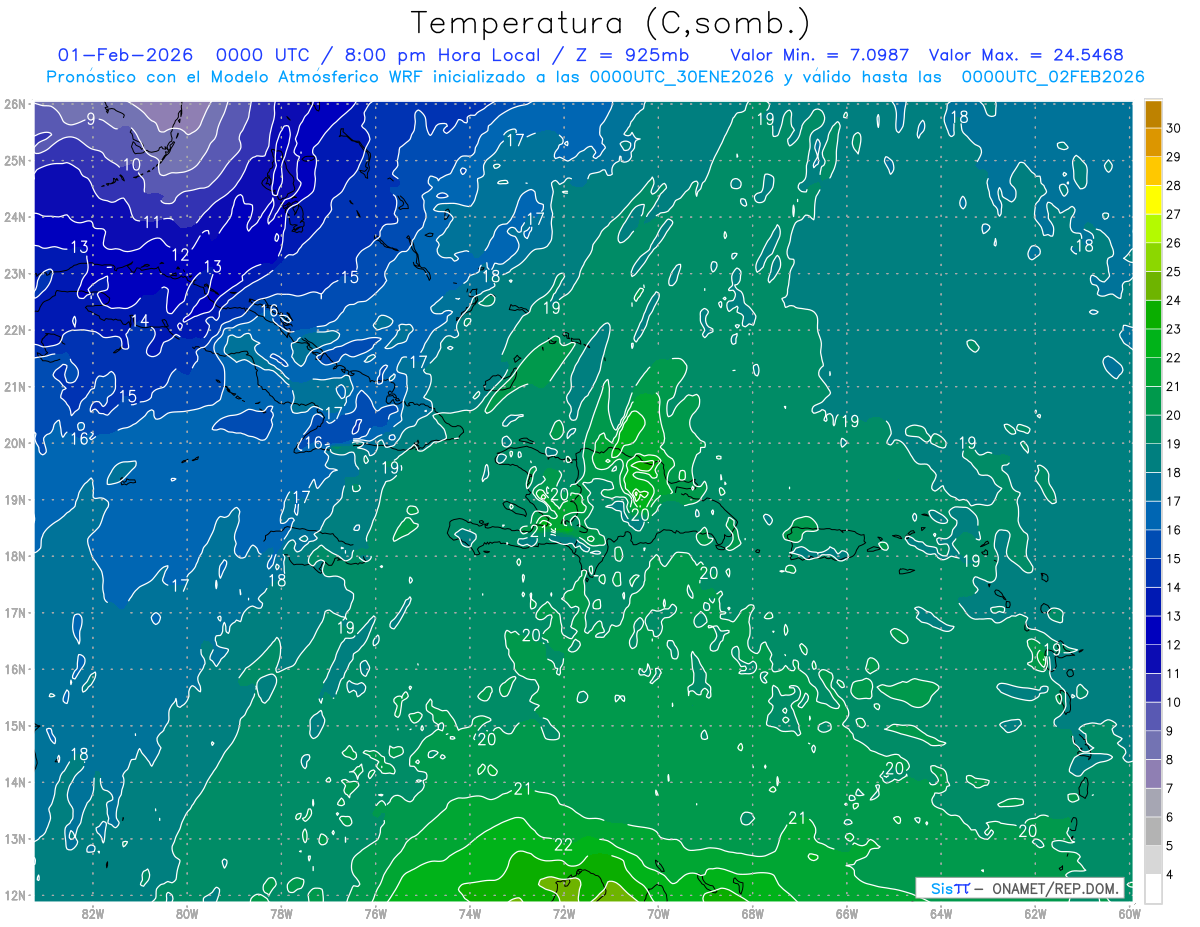The image size is (1200, 927).
Task: Click color scale label '16'
Action: pos(1174,530)
